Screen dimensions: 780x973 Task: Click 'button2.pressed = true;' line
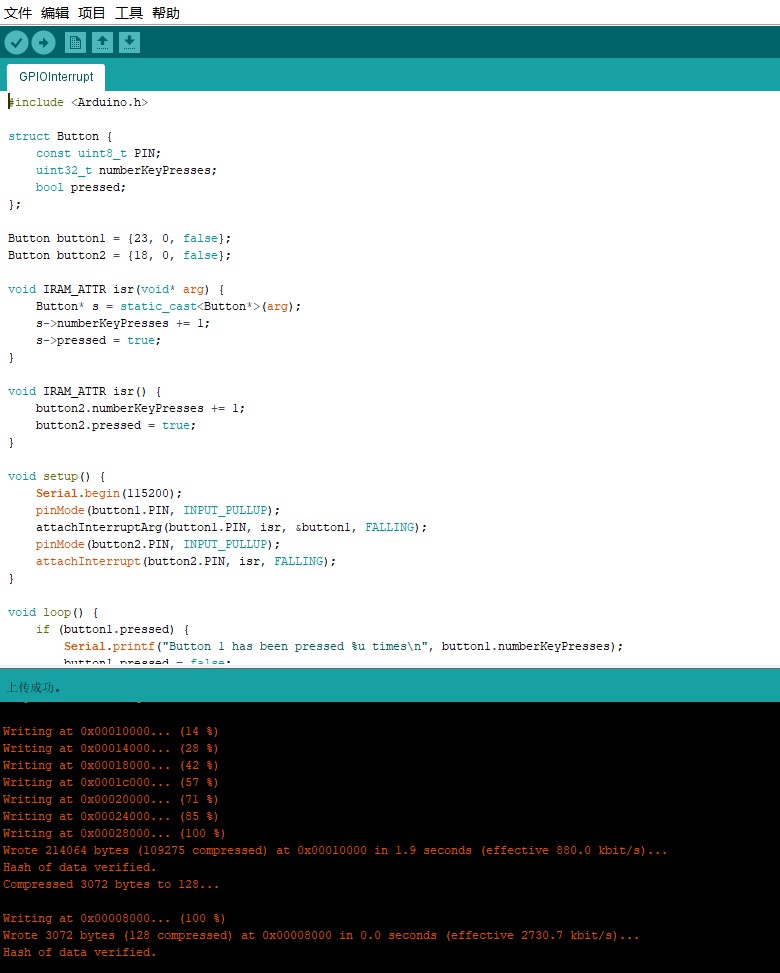(x=115, y=425)
